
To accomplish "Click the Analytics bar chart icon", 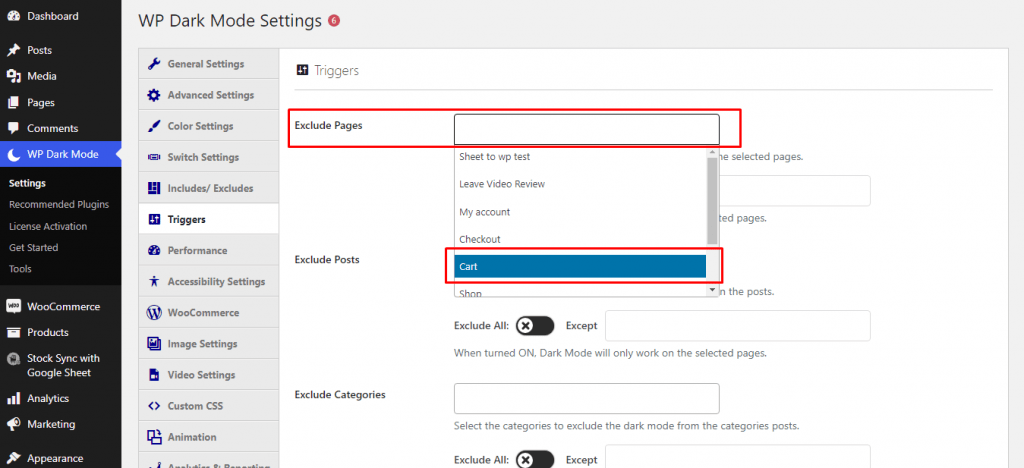I will click(13, 398).
